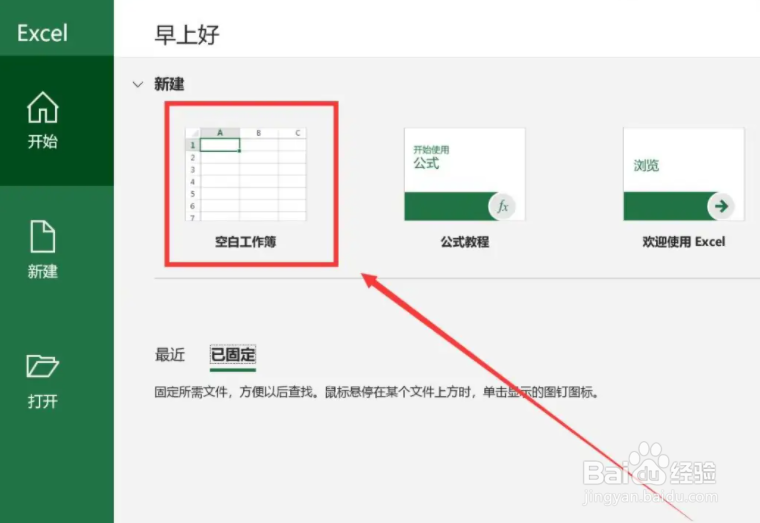Click the fx circle icon on formula template
The height and width of the screenshot is (523, 760).
pyautogui.click(x=503, y=206)
